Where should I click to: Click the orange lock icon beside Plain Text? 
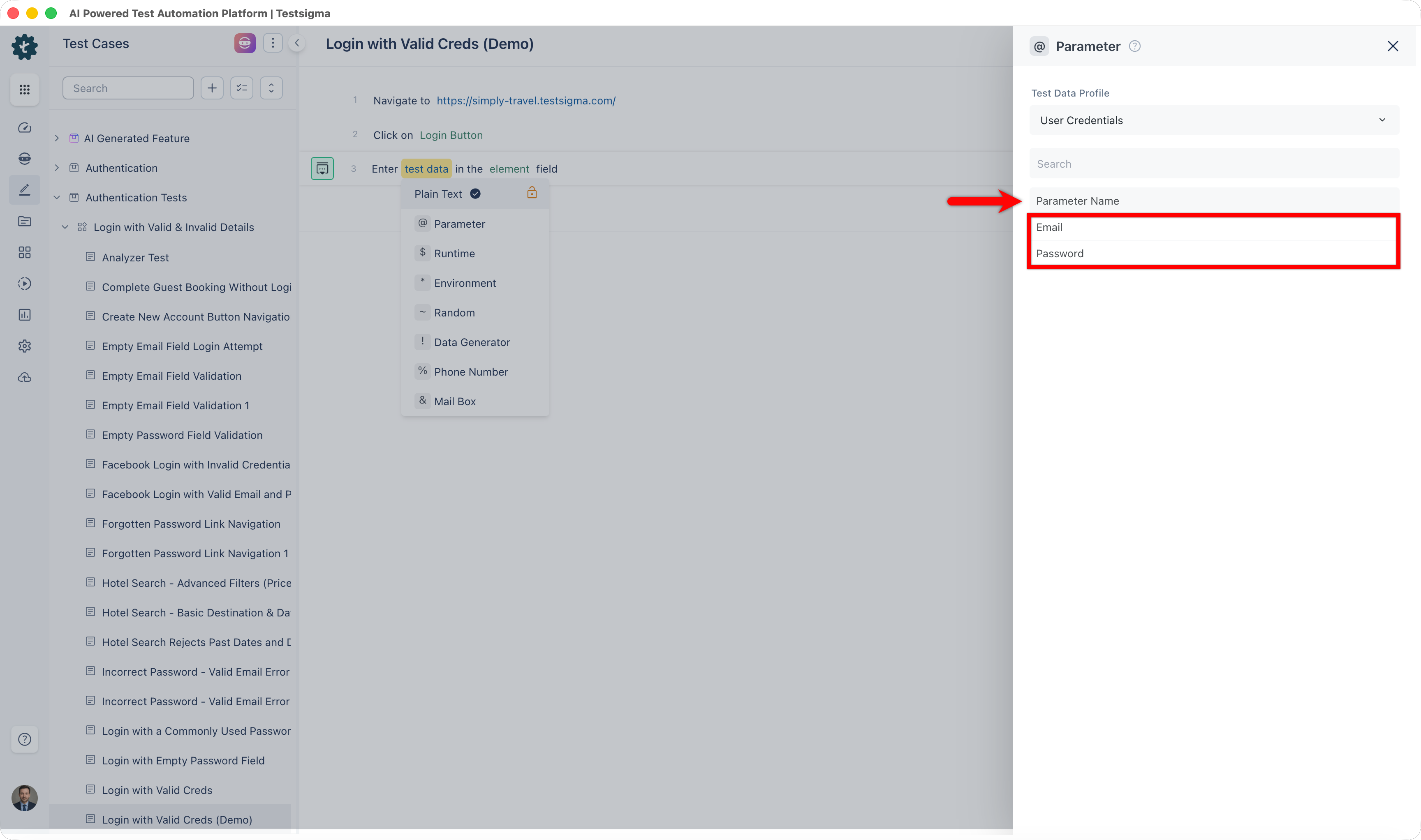click(x=531, y=193)
